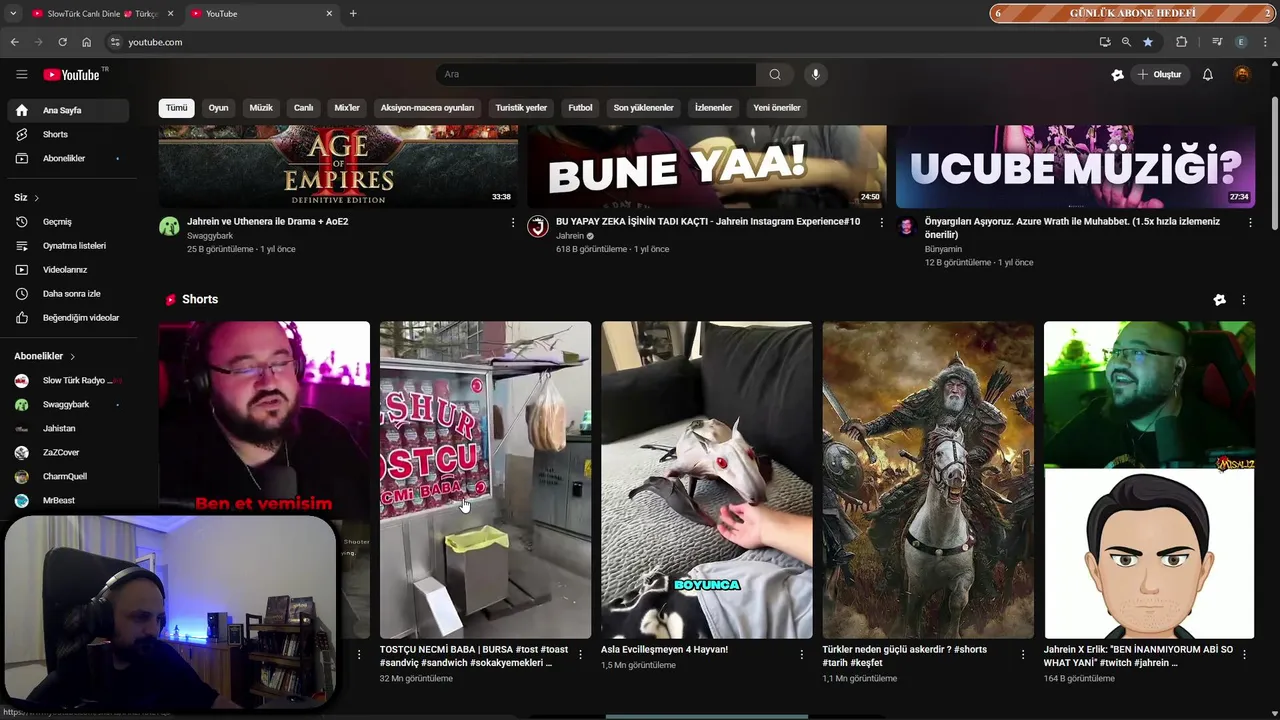Open Chrome extensions puzzle icon
Screen dimensions: 1280x720
[1181, 42]
